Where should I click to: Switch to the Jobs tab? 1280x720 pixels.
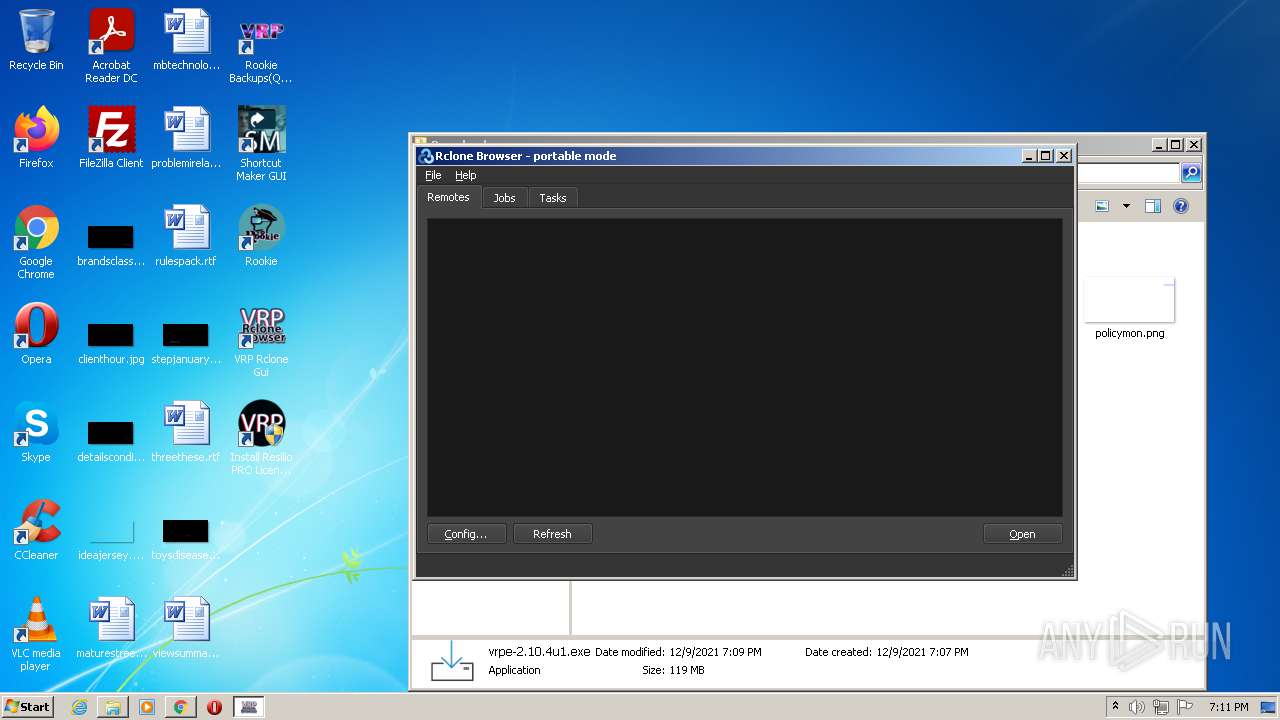tap(505, 198)
